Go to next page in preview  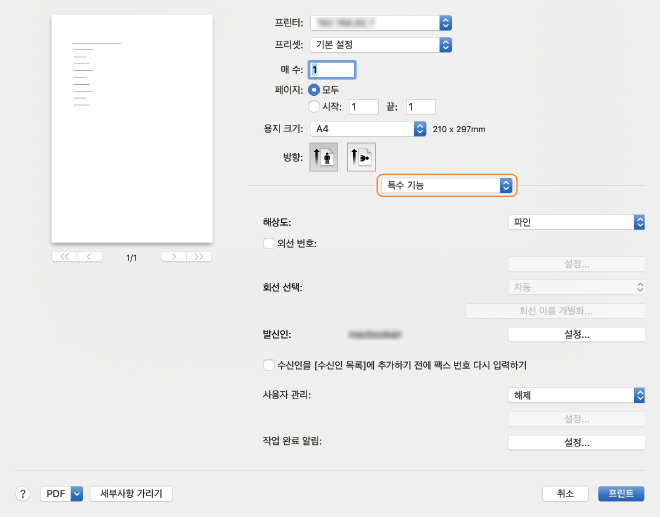pyautogui.click(x=174, y=257)
